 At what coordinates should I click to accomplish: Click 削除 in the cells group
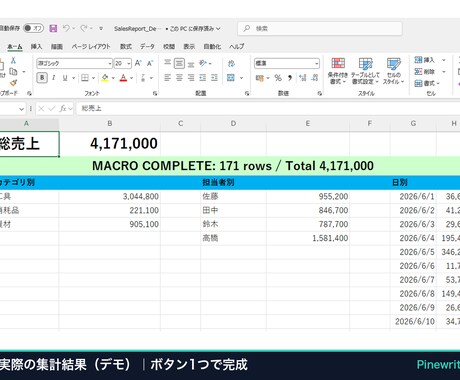(x=425, y=72)
